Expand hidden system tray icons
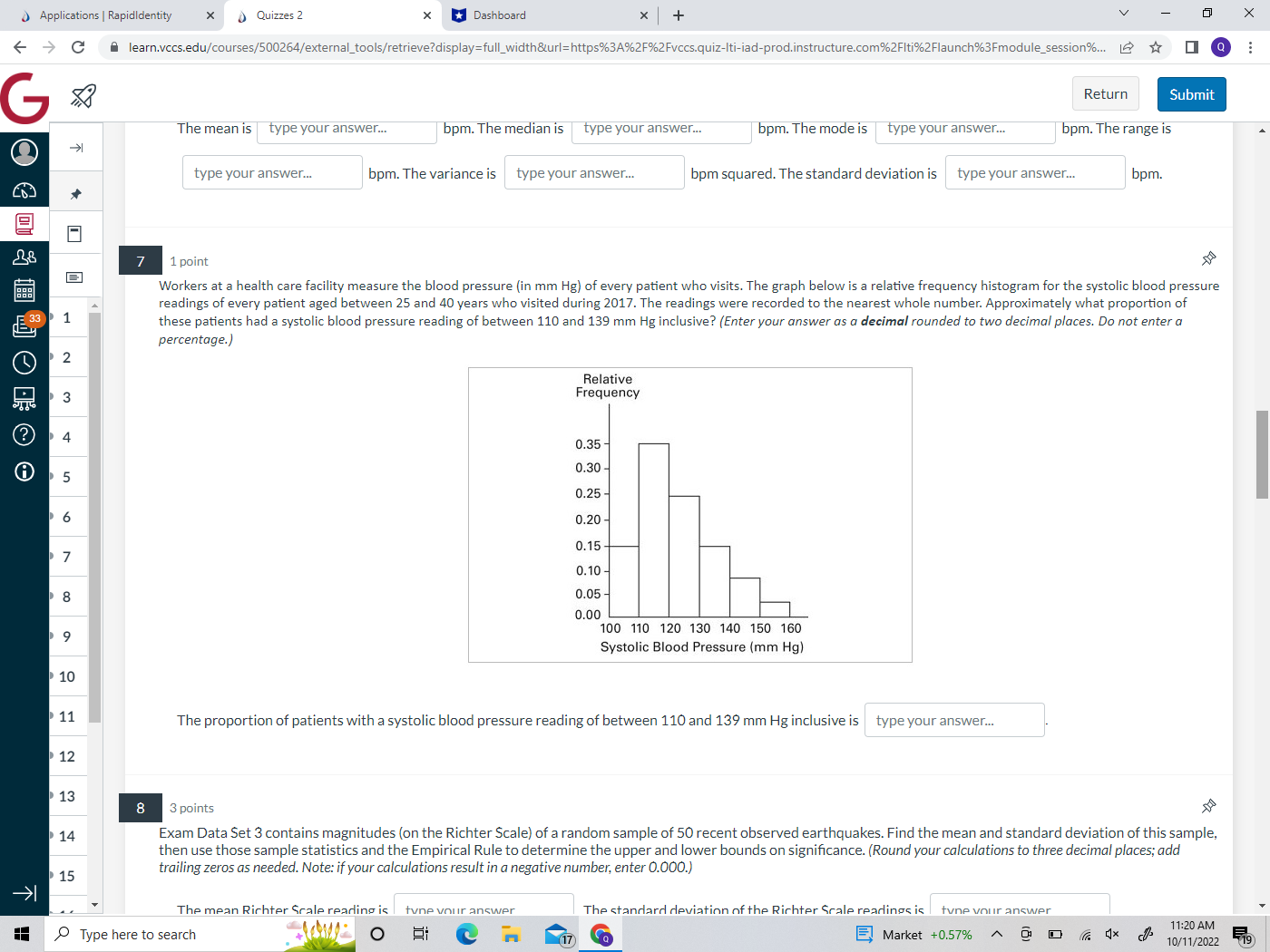The height and width of the screenshot is (952, 1270). (995, 934)
